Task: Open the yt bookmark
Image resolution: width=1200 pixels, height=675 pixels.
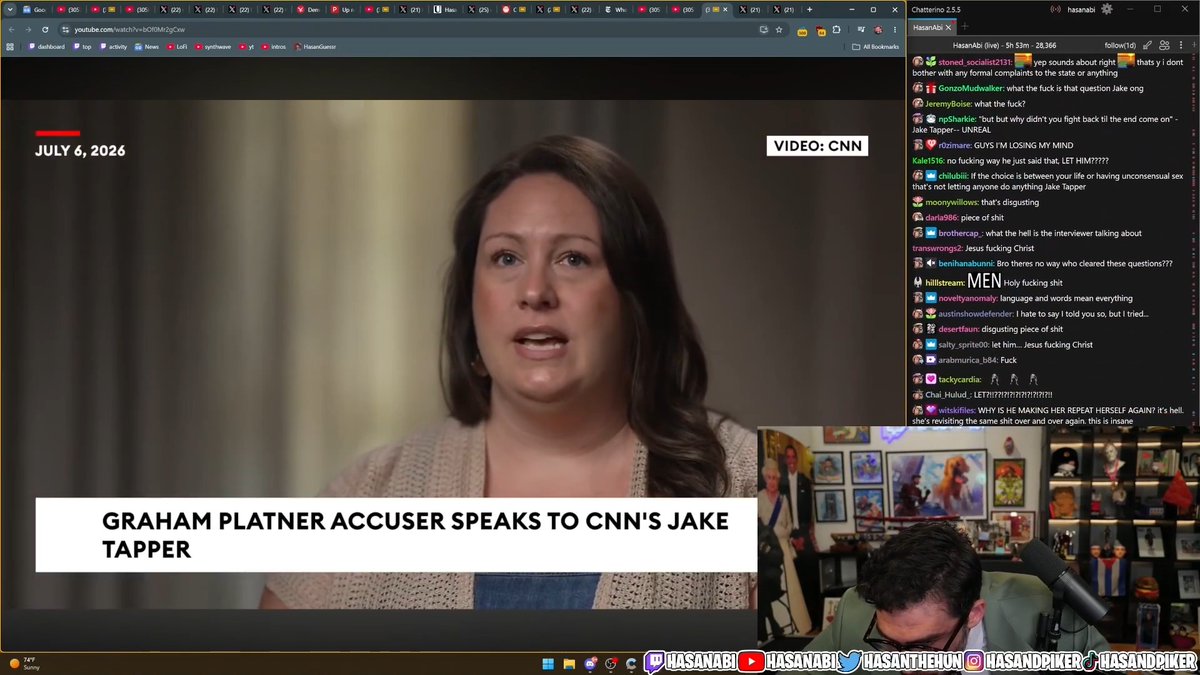Action: pyautogui.click(x=246, y=47)
